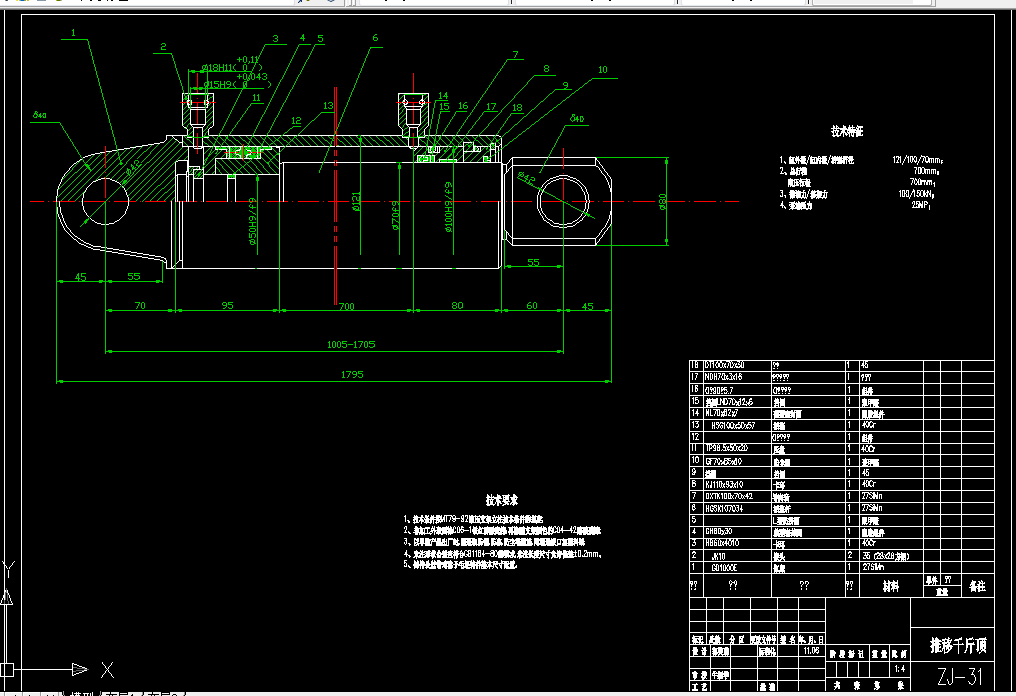This screenshot has width=1016, height=696.
Task: Click the 1005-1705 stroke range dimension
Action: point(351,344)
